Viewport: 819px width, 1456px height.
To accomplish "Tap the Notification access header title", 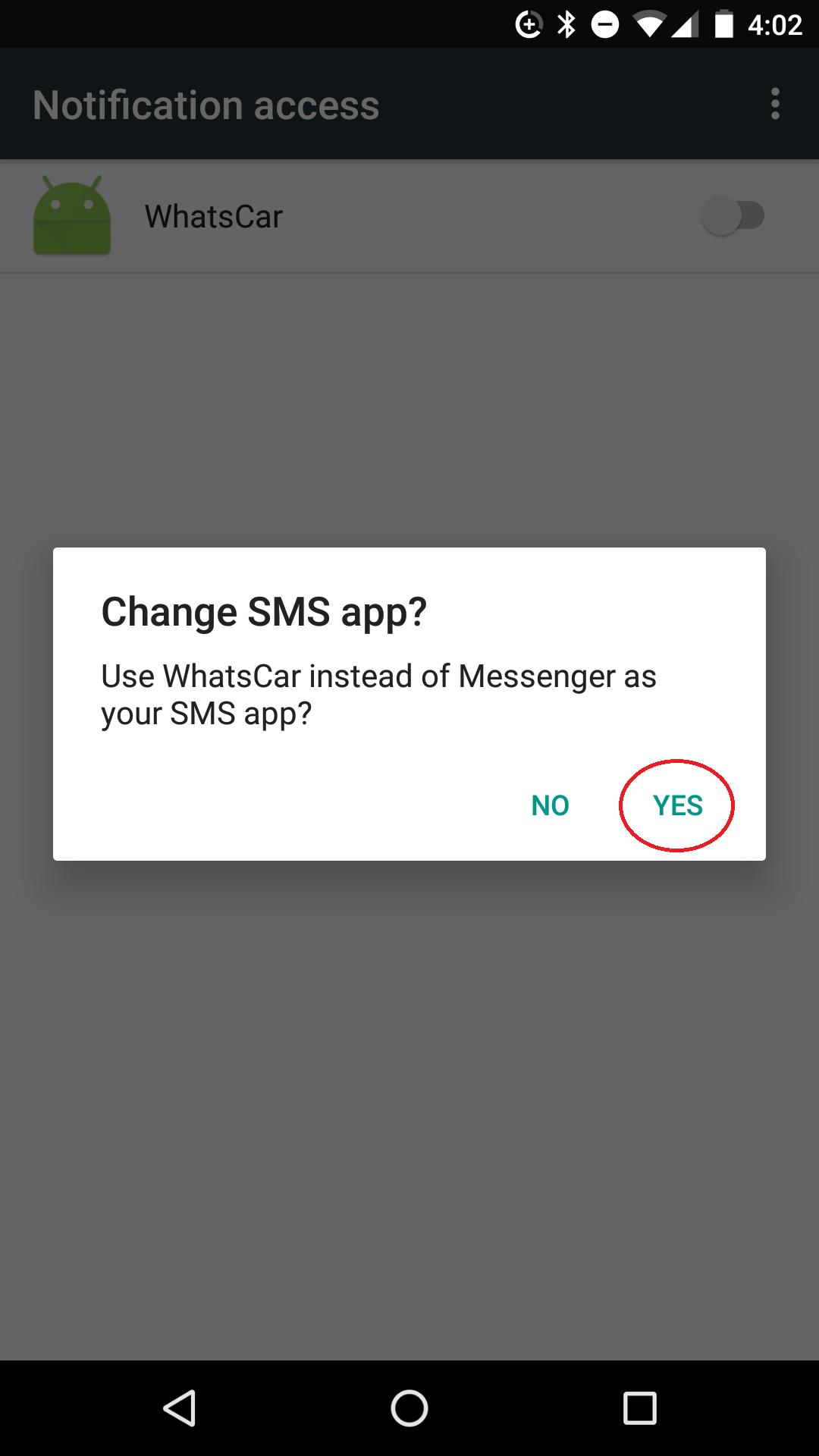I will pyautogui.click(x=206, y=105).
